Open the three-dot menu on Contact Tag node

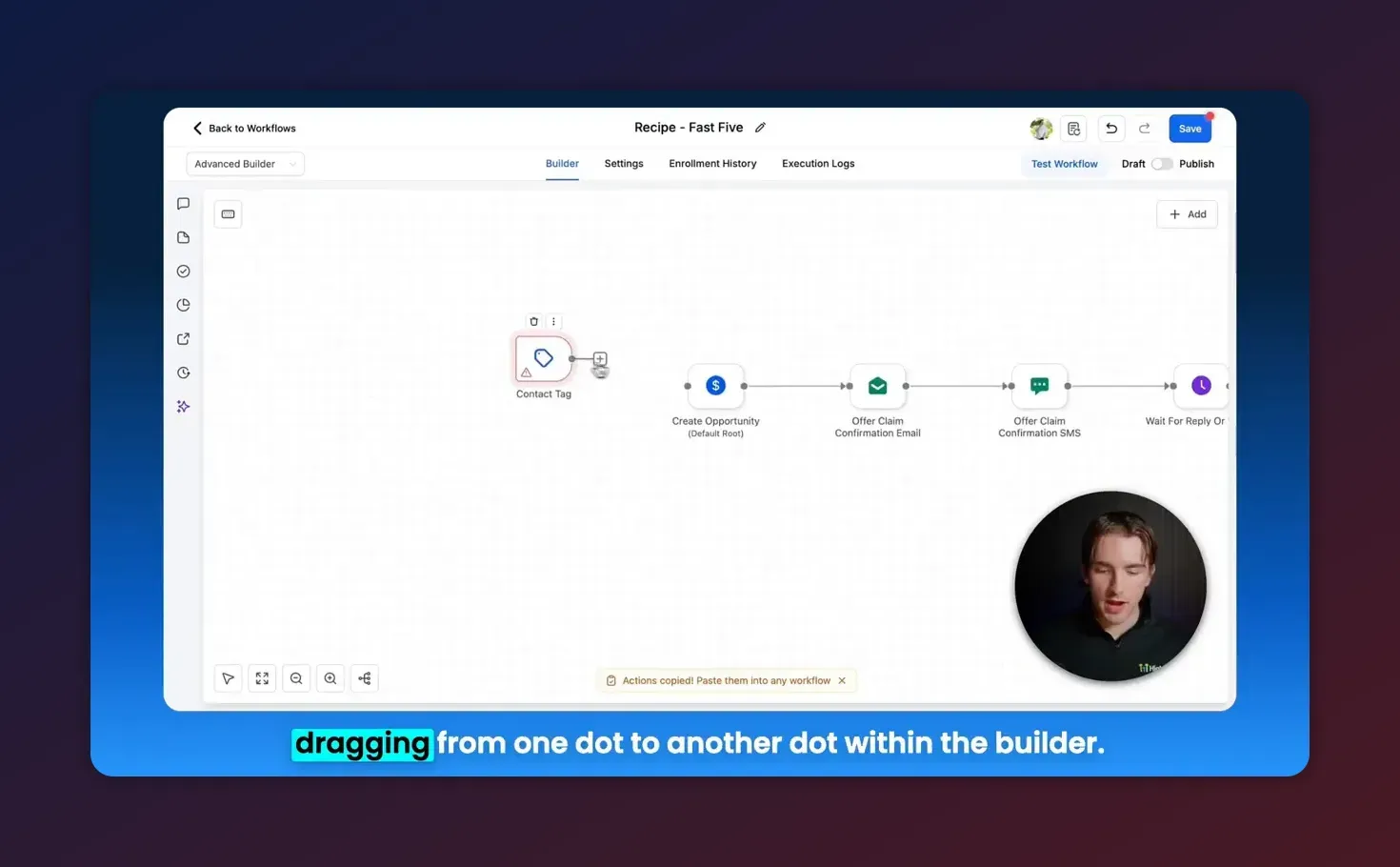(553, 321)
